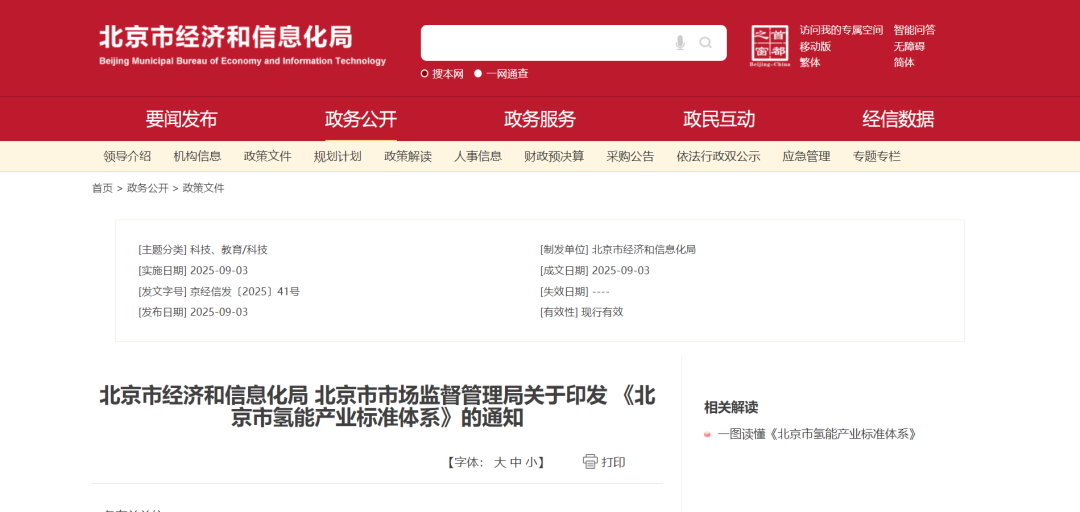Click the 制发单位 value 北京市经济和信息化局
The height and width of the screenshot is (512, 1080).
643,249
